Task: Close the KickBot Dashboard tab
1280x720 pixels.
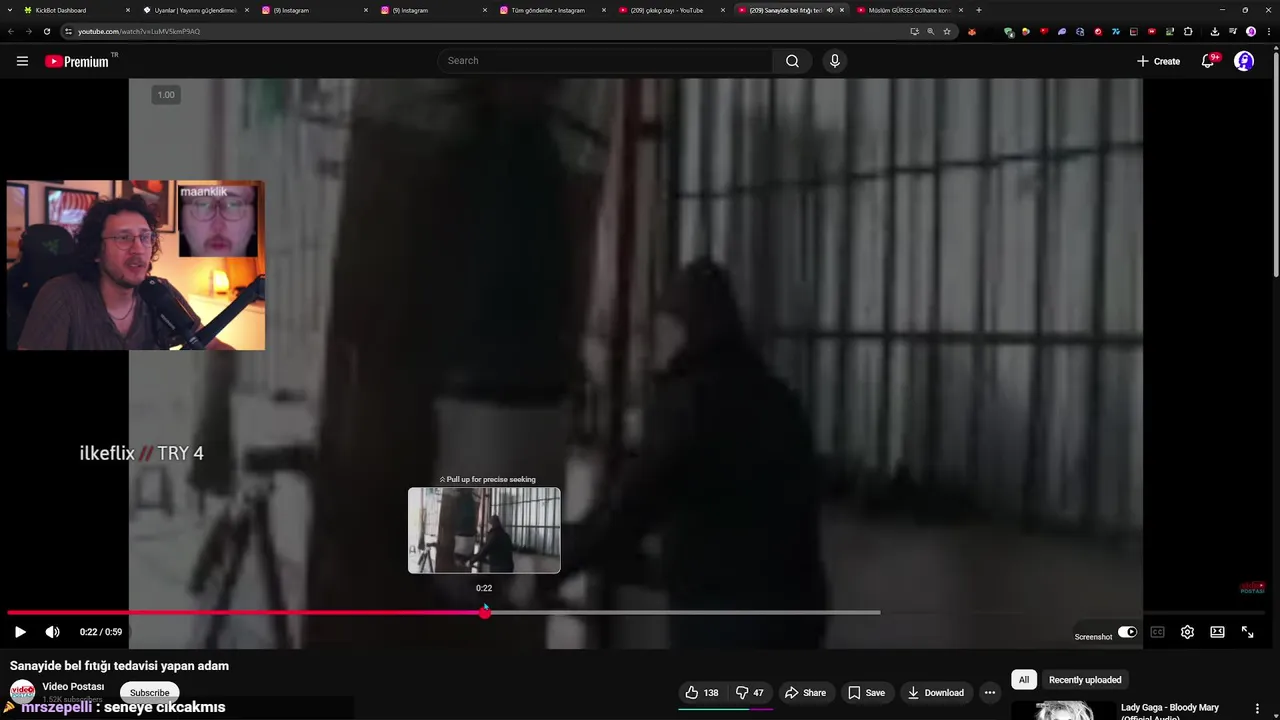Action: click(128, 10)
